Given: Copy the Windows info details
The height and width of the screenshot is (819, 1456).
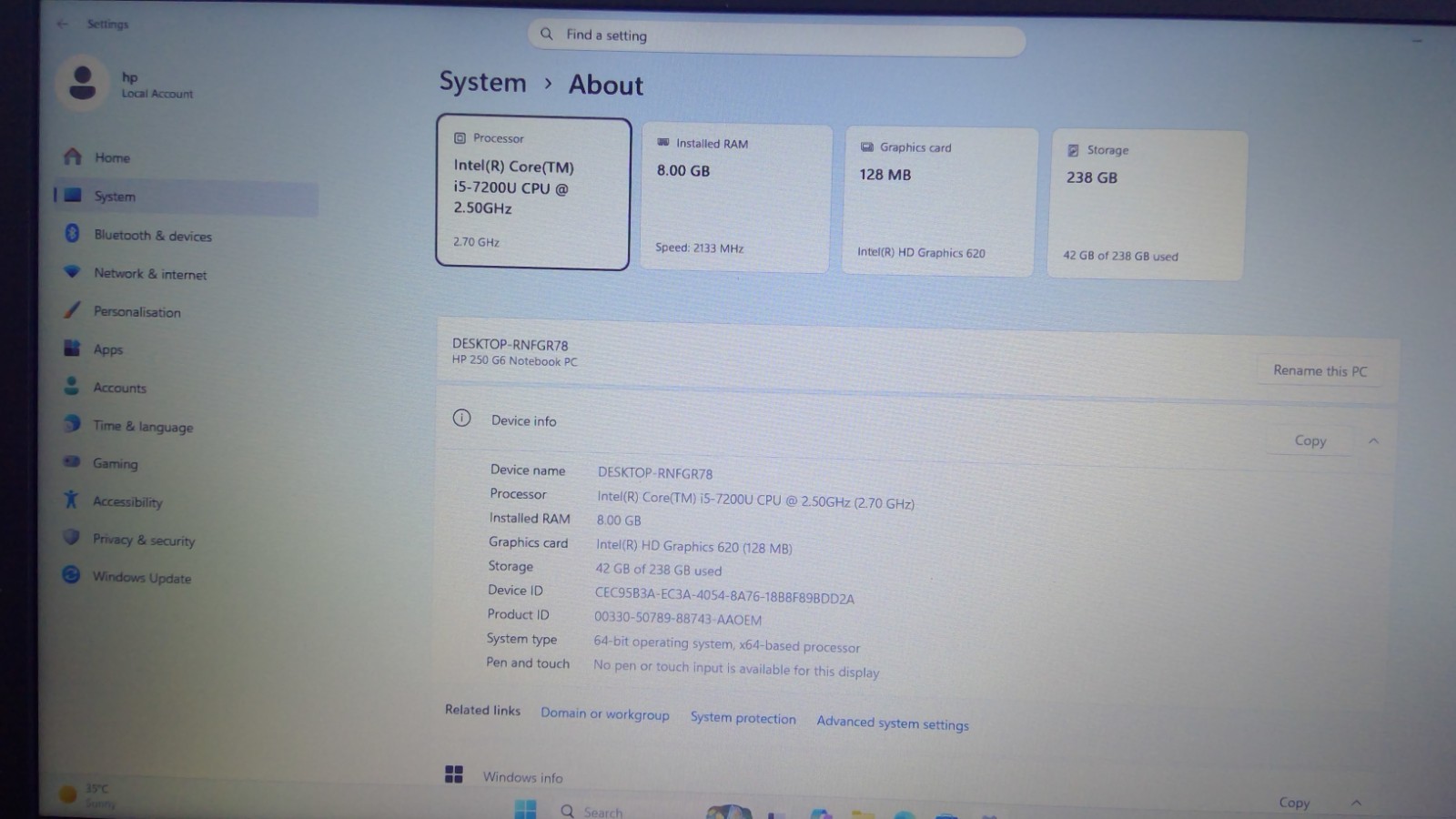Looking at the screenshot, I should pos(1294,802).
